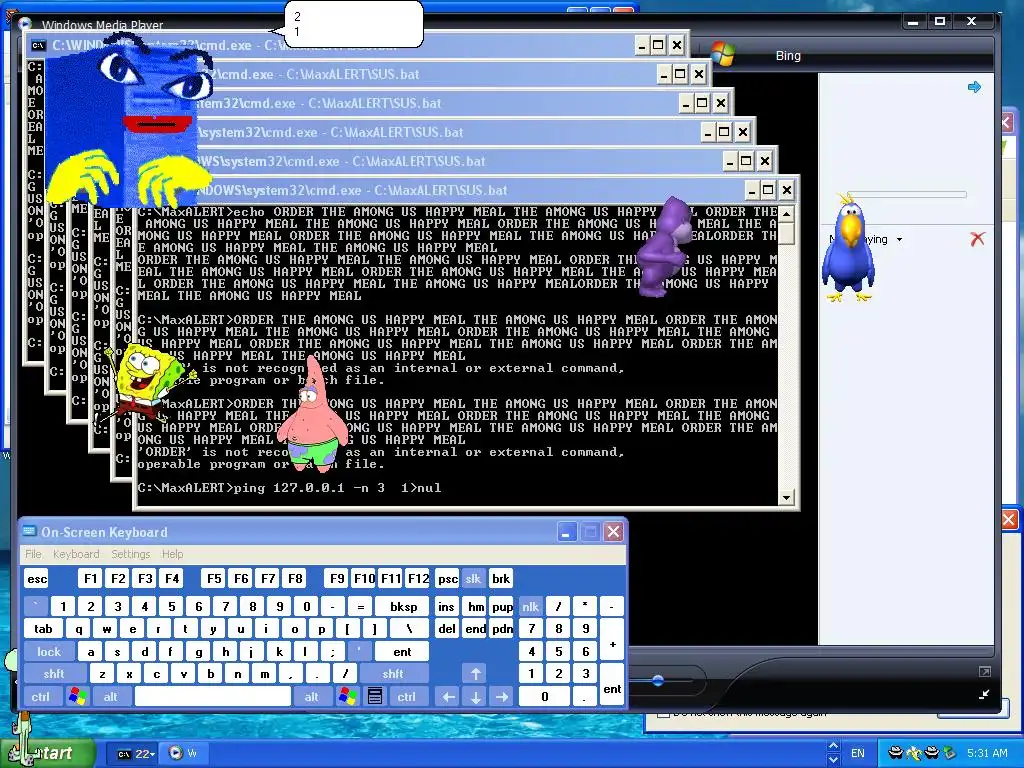The width and height of the screenshot is (1024, 768).
Task: Click the application menu key on On-Screen Keyboard
Action: (x=375, y=696)
